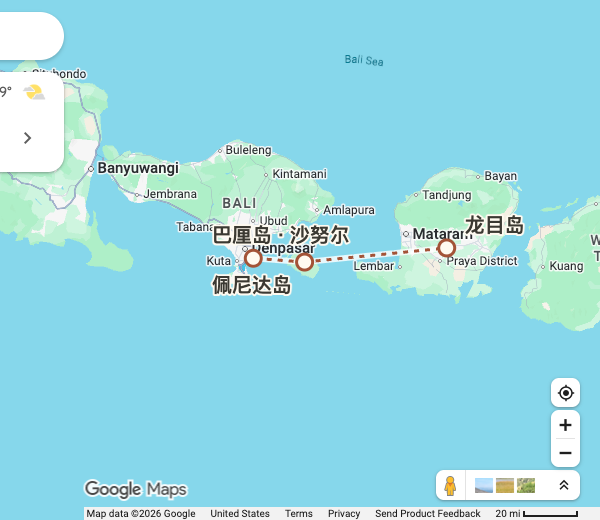Click the Praya District label
600x520 pixels.
(482, 261)
